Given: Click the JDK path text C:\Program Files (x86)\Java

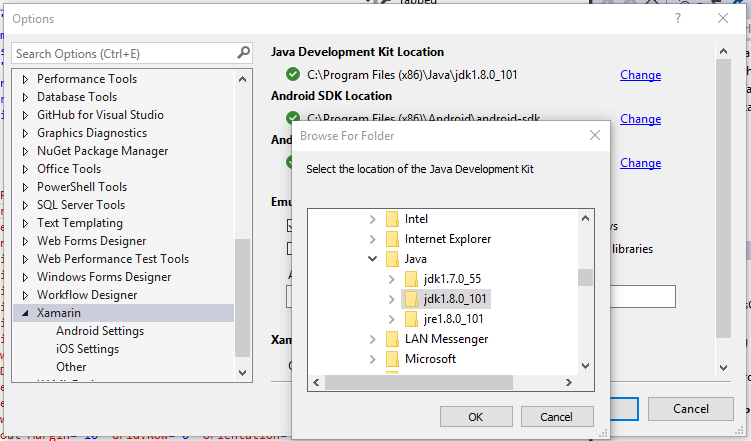Looking at the screenshot, I should pyautogui.click(x=412, y=75).
